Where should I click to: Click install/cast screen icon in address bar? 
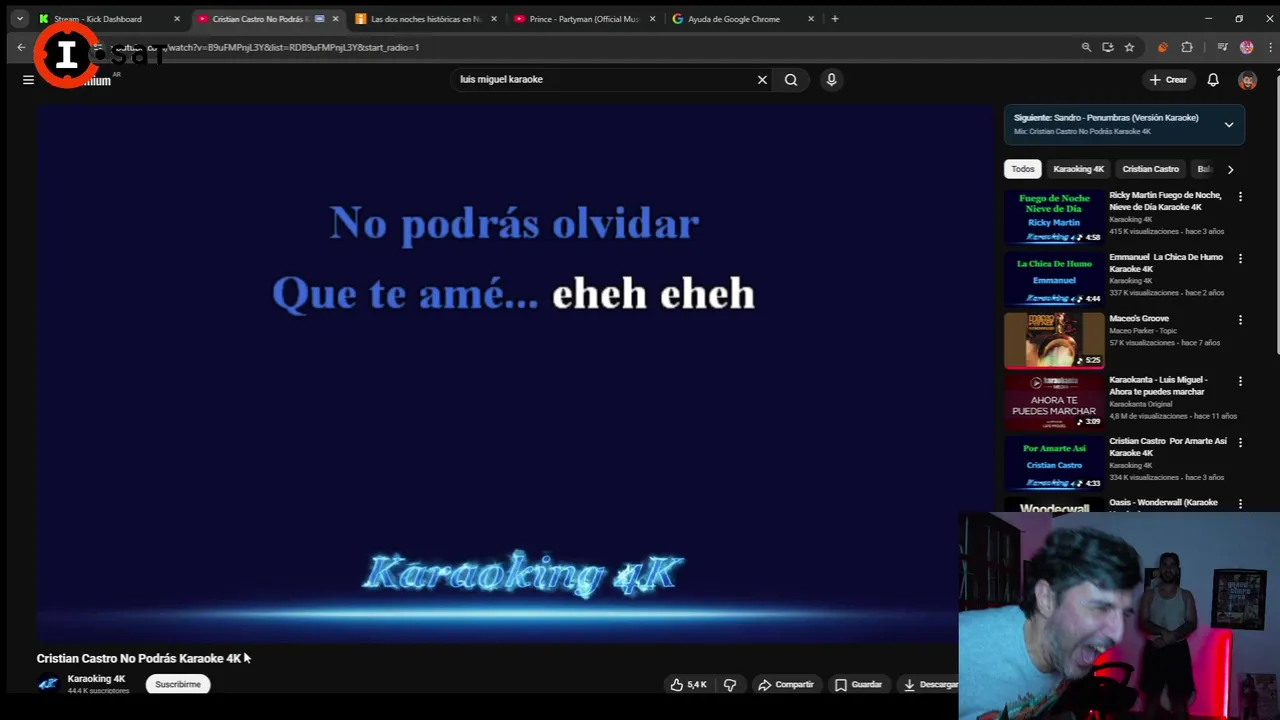pos(1107,47)
